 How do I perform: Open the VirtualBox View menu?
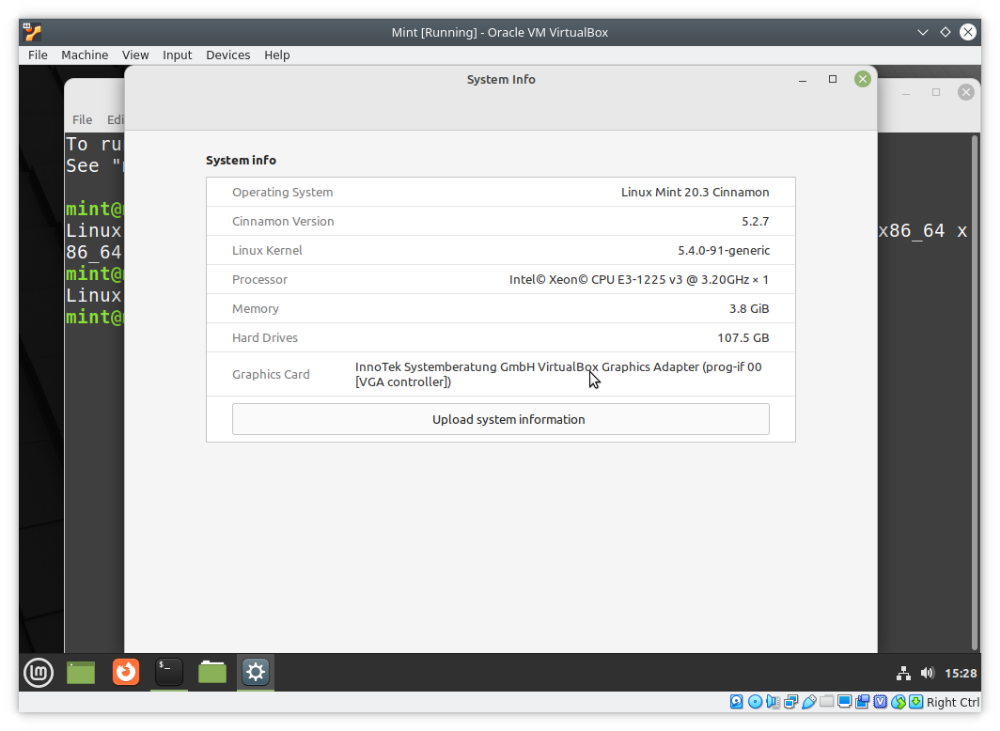(x=135, y=55)
